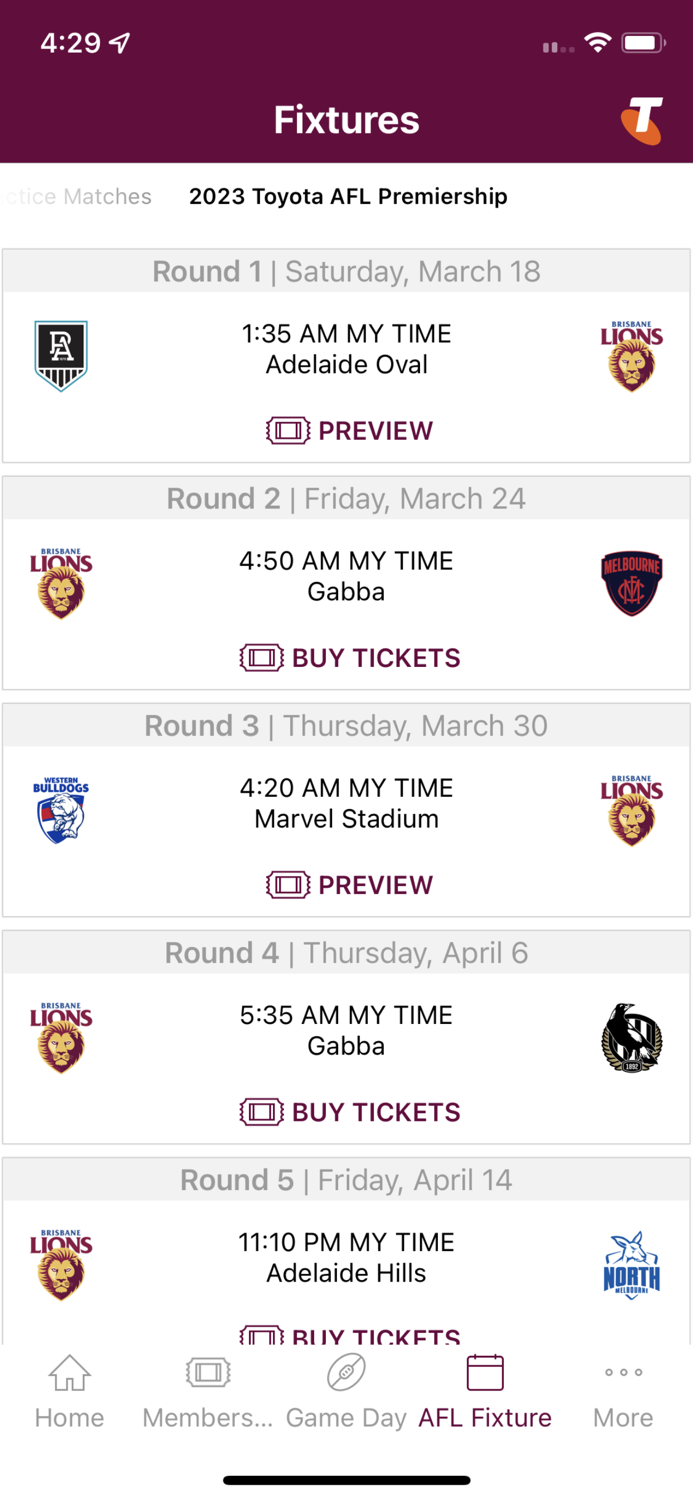Tap the Round 4 header row
The image size is (693, 1500).
pos(346,953)
